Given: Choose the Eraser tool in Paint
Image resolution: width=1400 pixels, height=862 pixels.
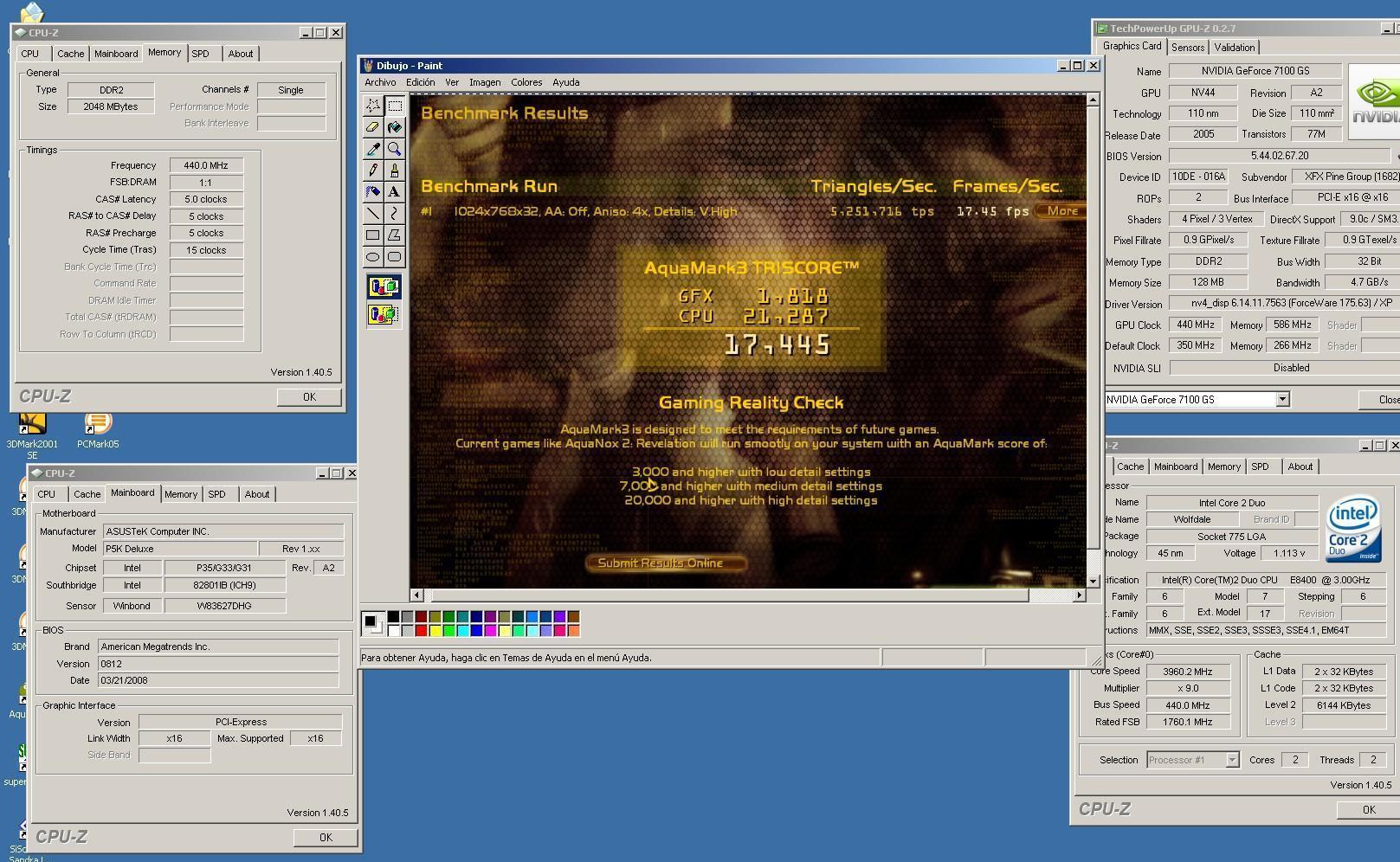Looking at the screenshot, I should pyautogui.click(x=373, y=127).
